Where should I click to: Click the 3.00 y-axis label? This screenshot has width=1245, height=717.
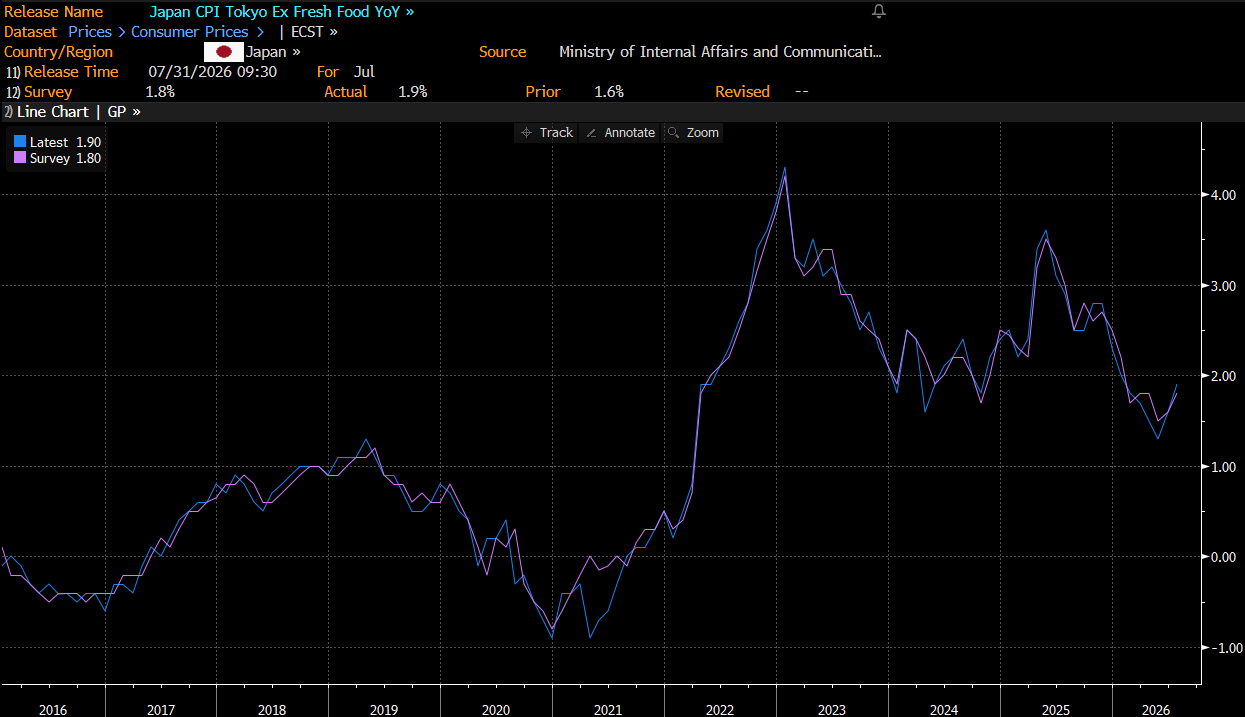(1224, 286)
